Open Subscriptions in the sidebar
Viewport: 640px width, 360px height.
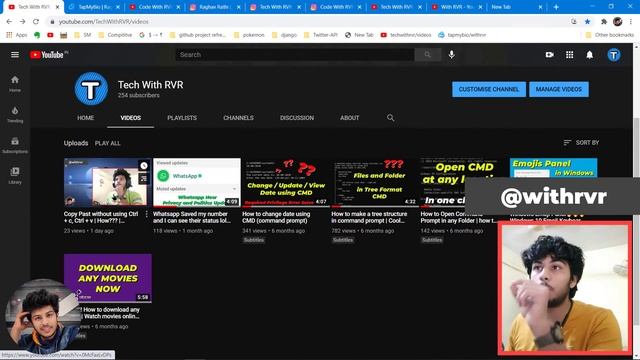15,145
